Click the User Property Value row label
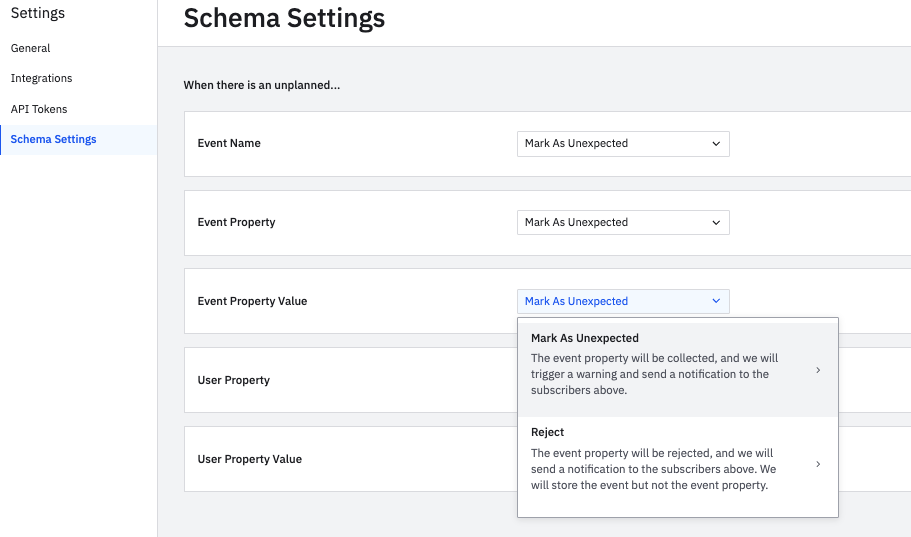911x537 pixels. pyautogui.click(x=249, y=459)
